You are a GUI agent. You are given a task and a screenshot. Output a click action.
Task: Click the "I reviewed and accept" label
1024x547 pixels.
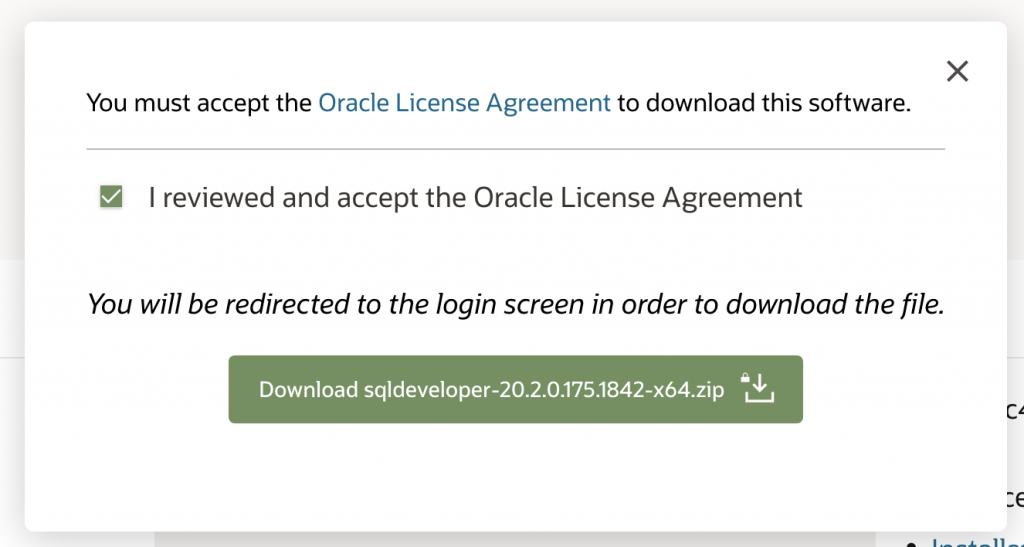click(x=285, y=197)
